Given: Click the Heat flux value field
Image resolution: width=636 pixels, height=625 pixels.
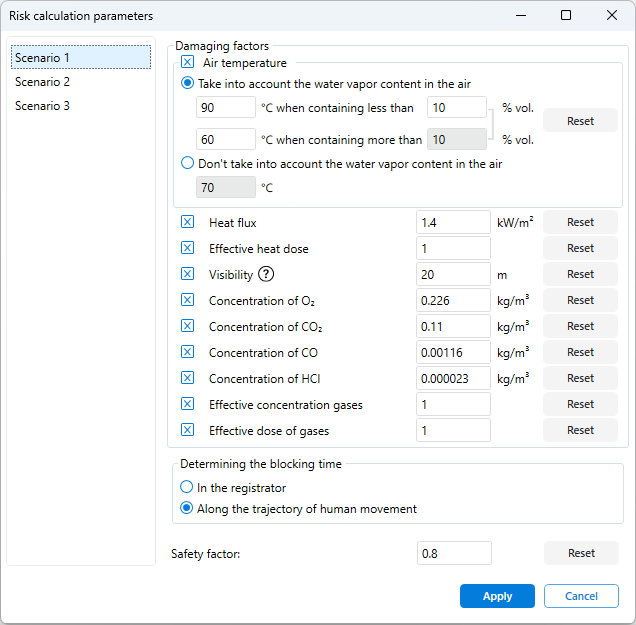Looking at the screenshot, I should [453, 222].
